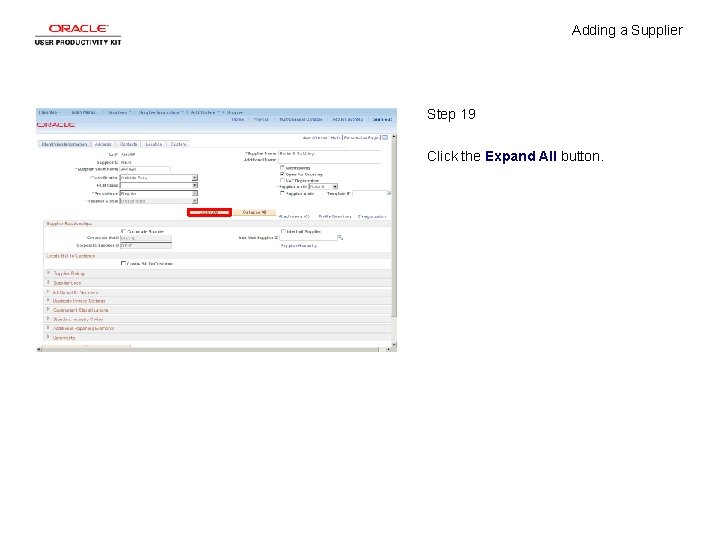
Task: Open the Supplier Information breadcrumb menu
Action: click(x=161, y=112)
